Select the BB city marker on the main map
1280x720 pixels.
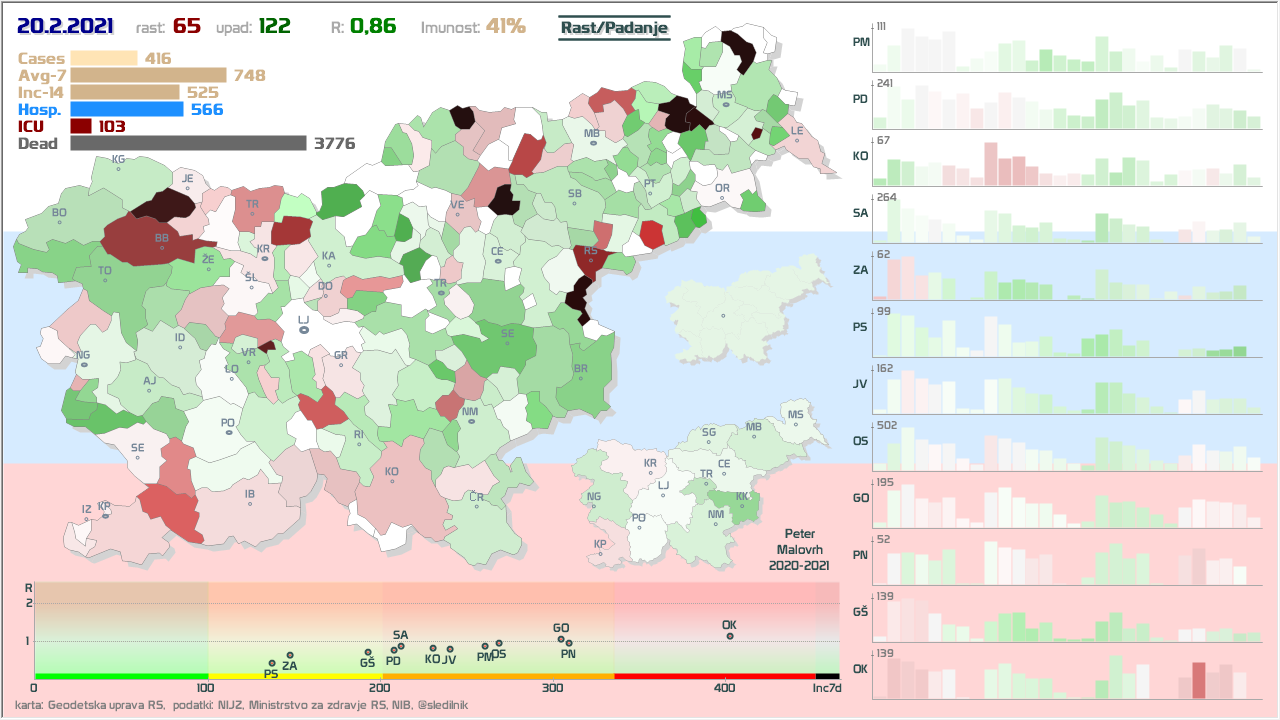(x=161, y=248)
